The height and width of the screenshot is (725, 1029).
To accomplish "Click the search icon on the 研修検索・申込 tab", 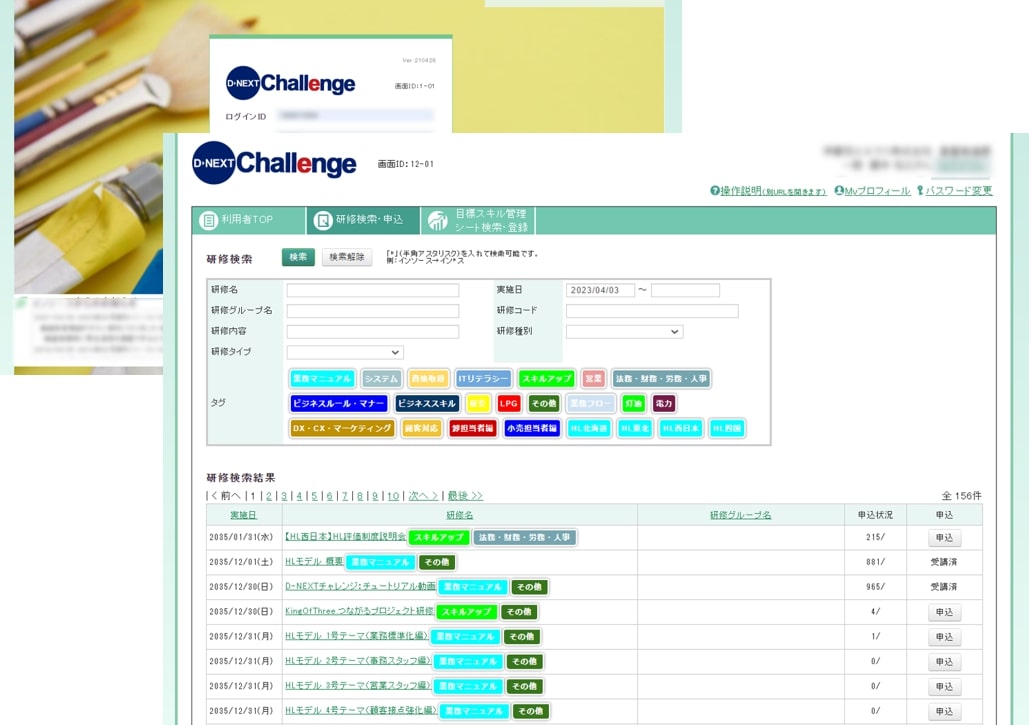I will pyautogui.click(x=323, y=220).
